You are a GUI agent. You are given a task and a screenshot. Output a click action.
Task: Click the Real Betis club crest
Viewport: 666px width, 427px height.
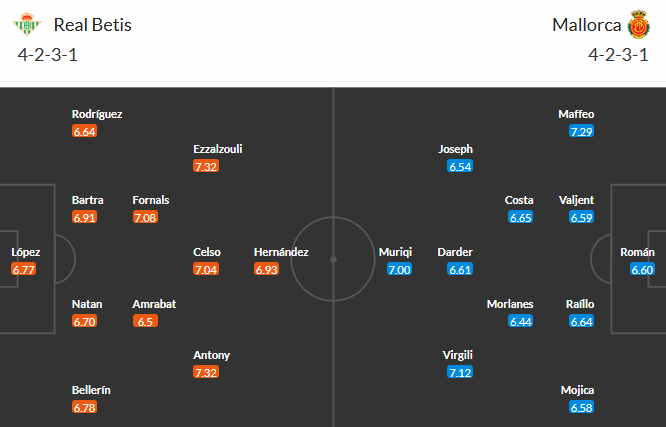pos(30,24)
